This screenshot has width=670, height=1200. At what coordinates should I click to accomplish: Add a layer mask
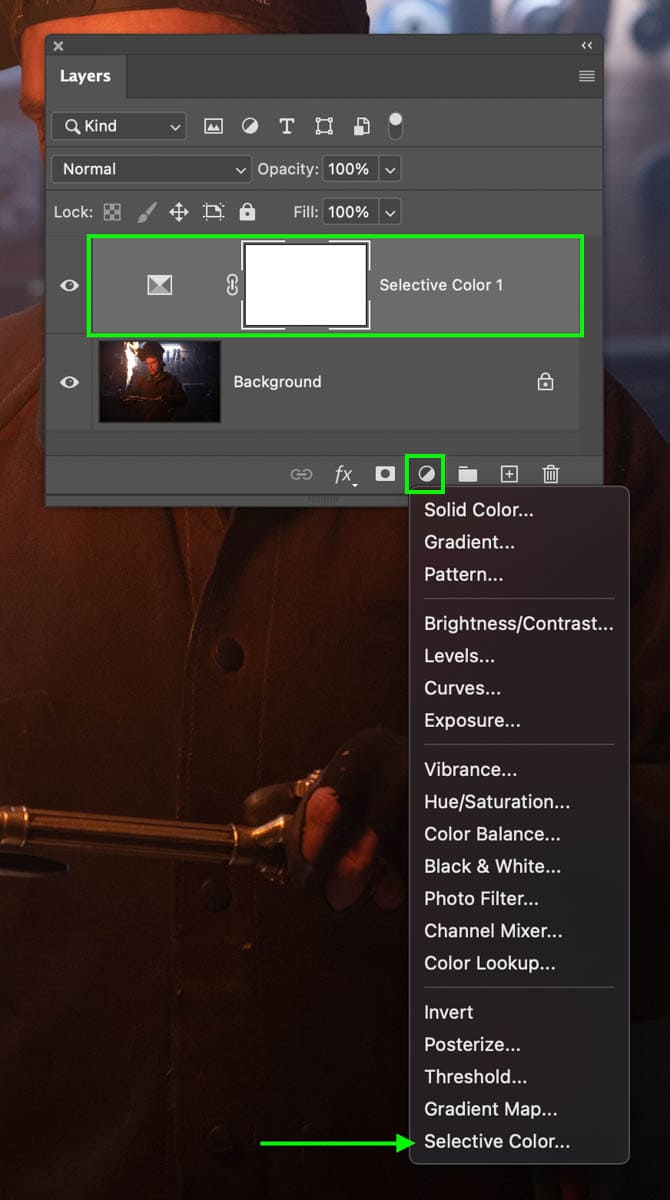[x=385, y=474]
